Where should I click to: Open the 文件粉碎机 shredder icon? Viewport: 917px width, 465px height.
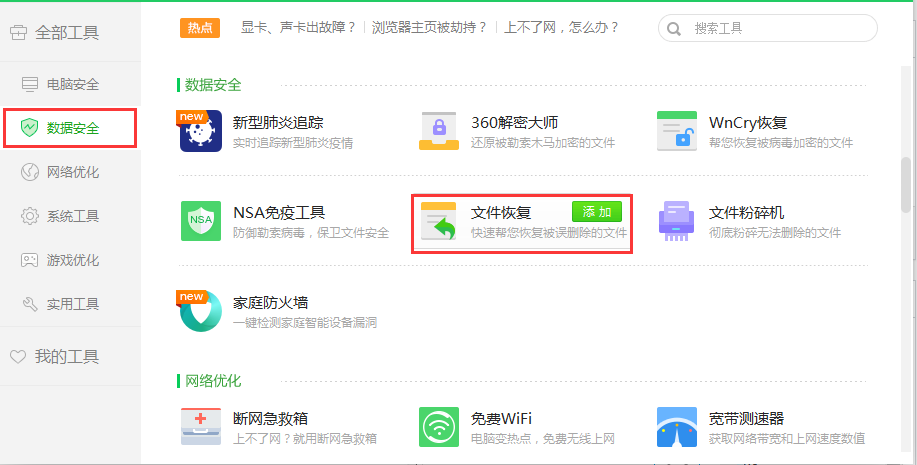tap(677, 221)
